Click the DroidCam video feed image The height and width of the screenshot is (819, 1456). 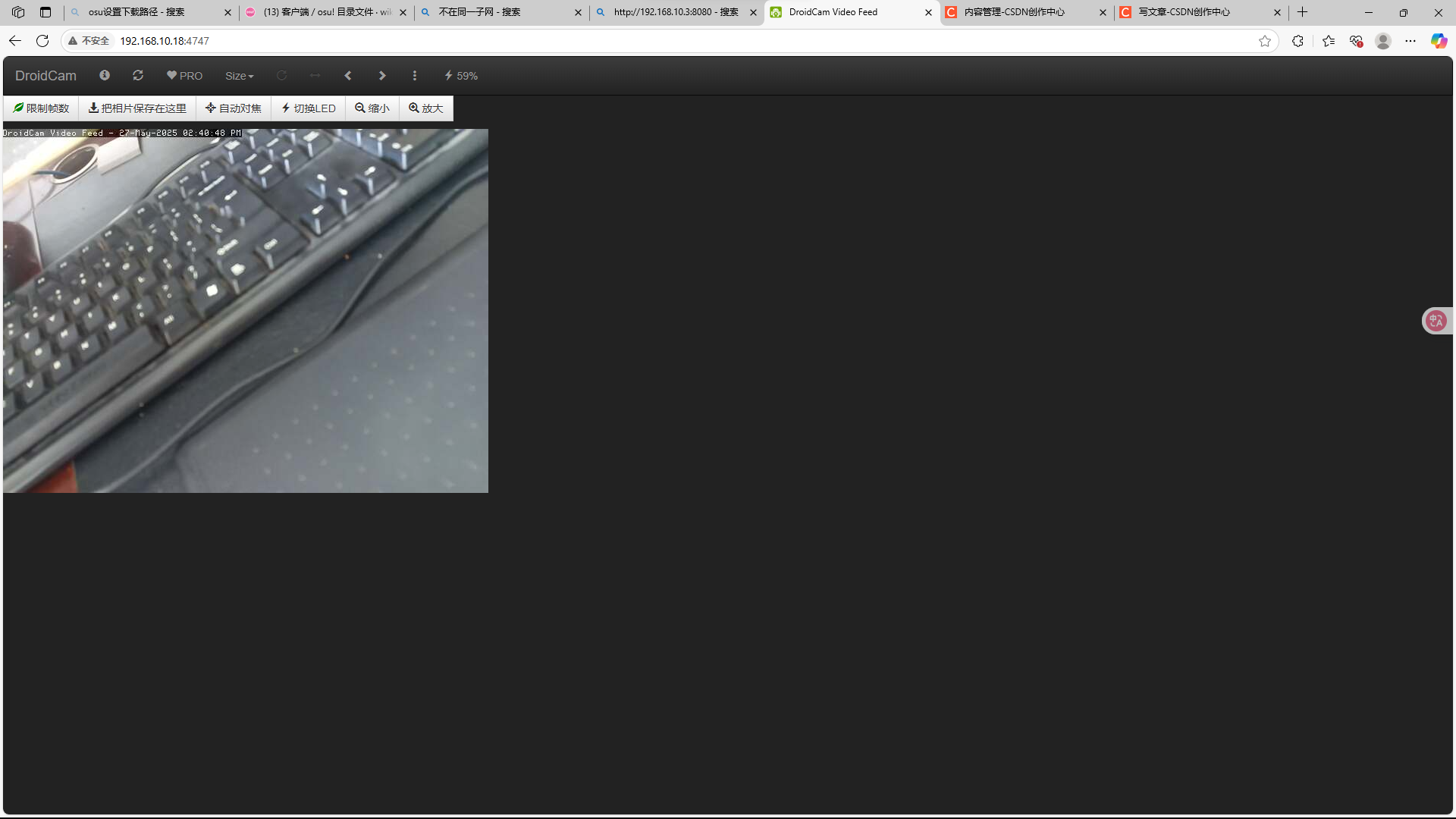point(246,311)
